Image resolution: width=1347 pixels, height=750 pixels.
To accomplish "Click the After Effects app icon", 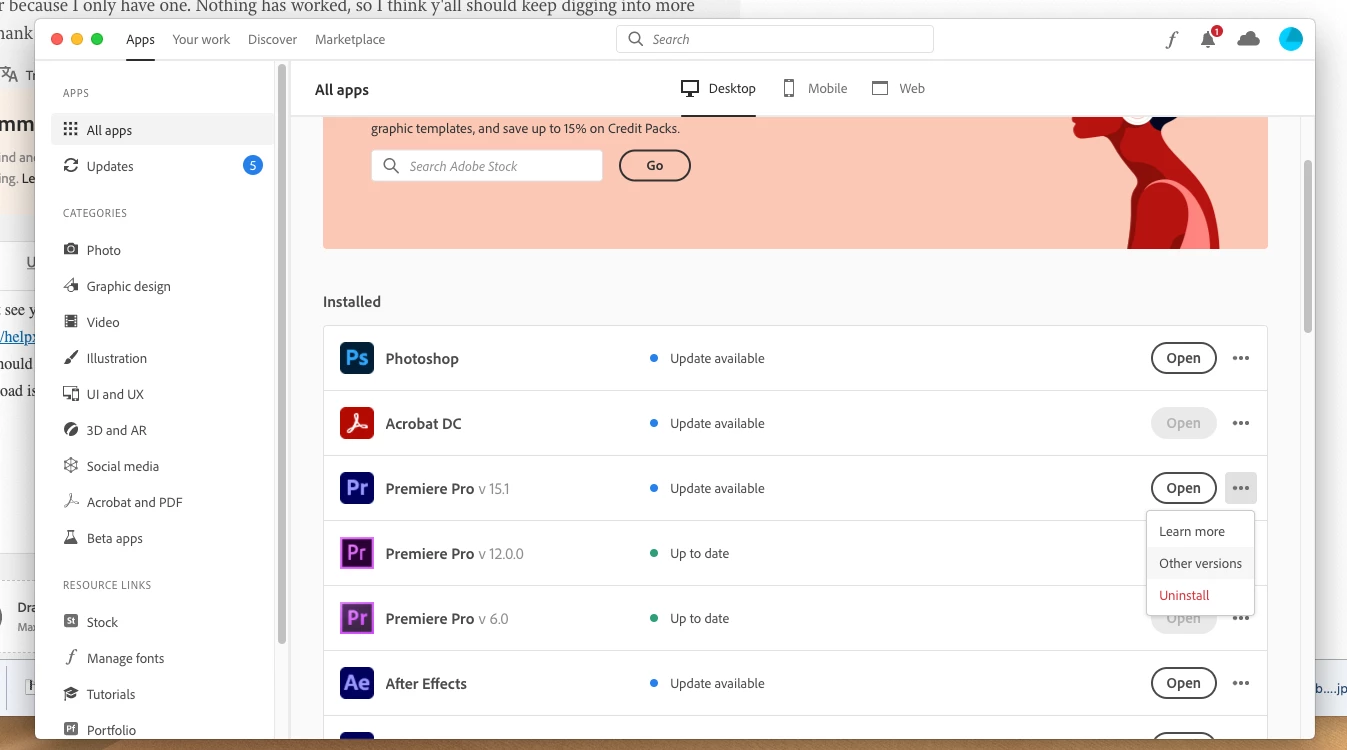I will pyautogui.click(x=357, y=683).
